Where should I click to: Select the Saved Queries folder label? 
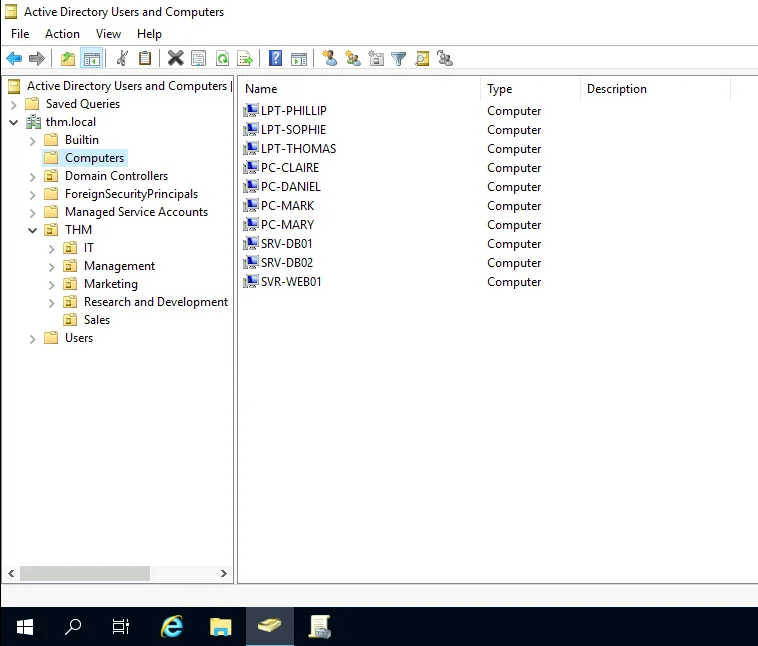pyautogui.click(x=83, y=103)
